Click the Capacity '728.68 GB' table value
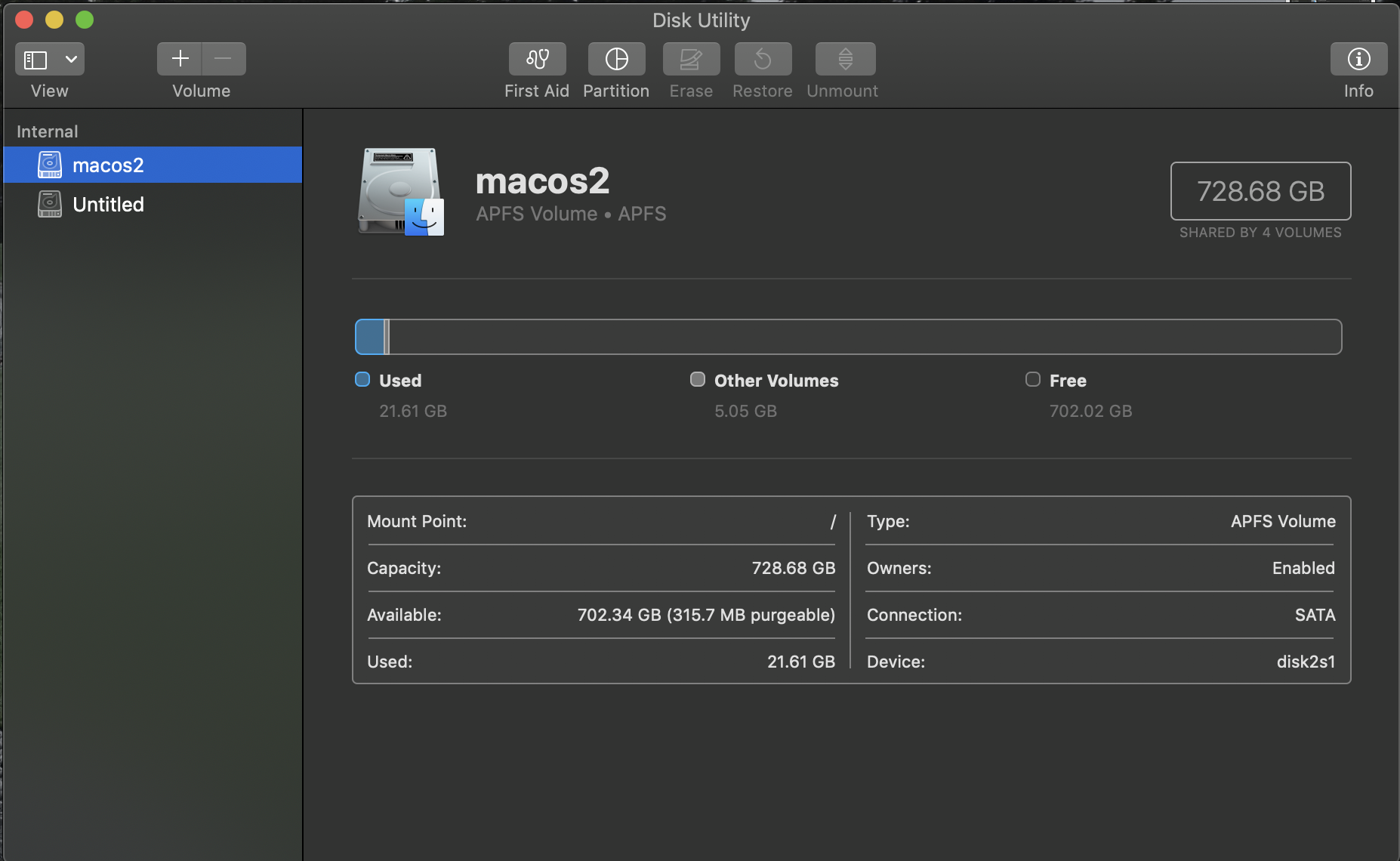This screenshot has width=1400, height=861. coord(794,568)
